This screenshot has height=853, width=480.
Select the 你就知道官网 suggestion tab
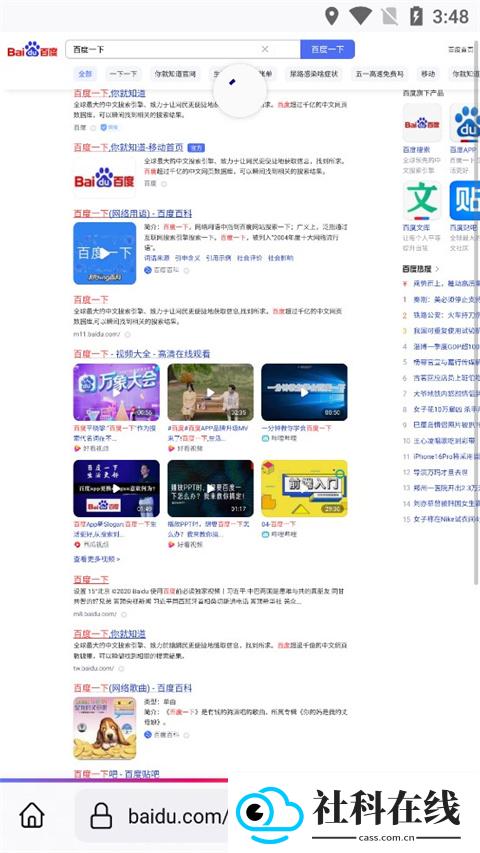click(174, 73)
